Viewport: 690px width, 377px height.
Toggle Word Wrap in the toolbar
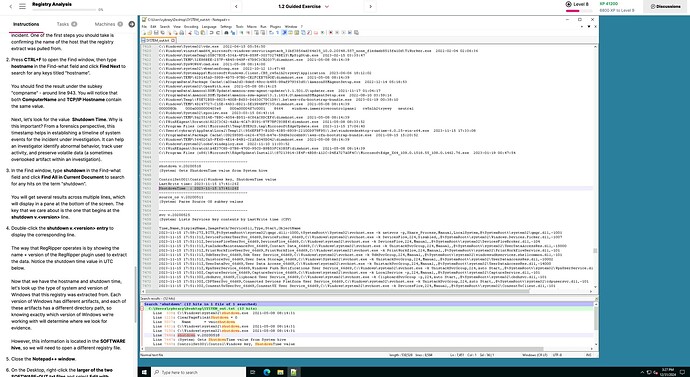[271, 33]
